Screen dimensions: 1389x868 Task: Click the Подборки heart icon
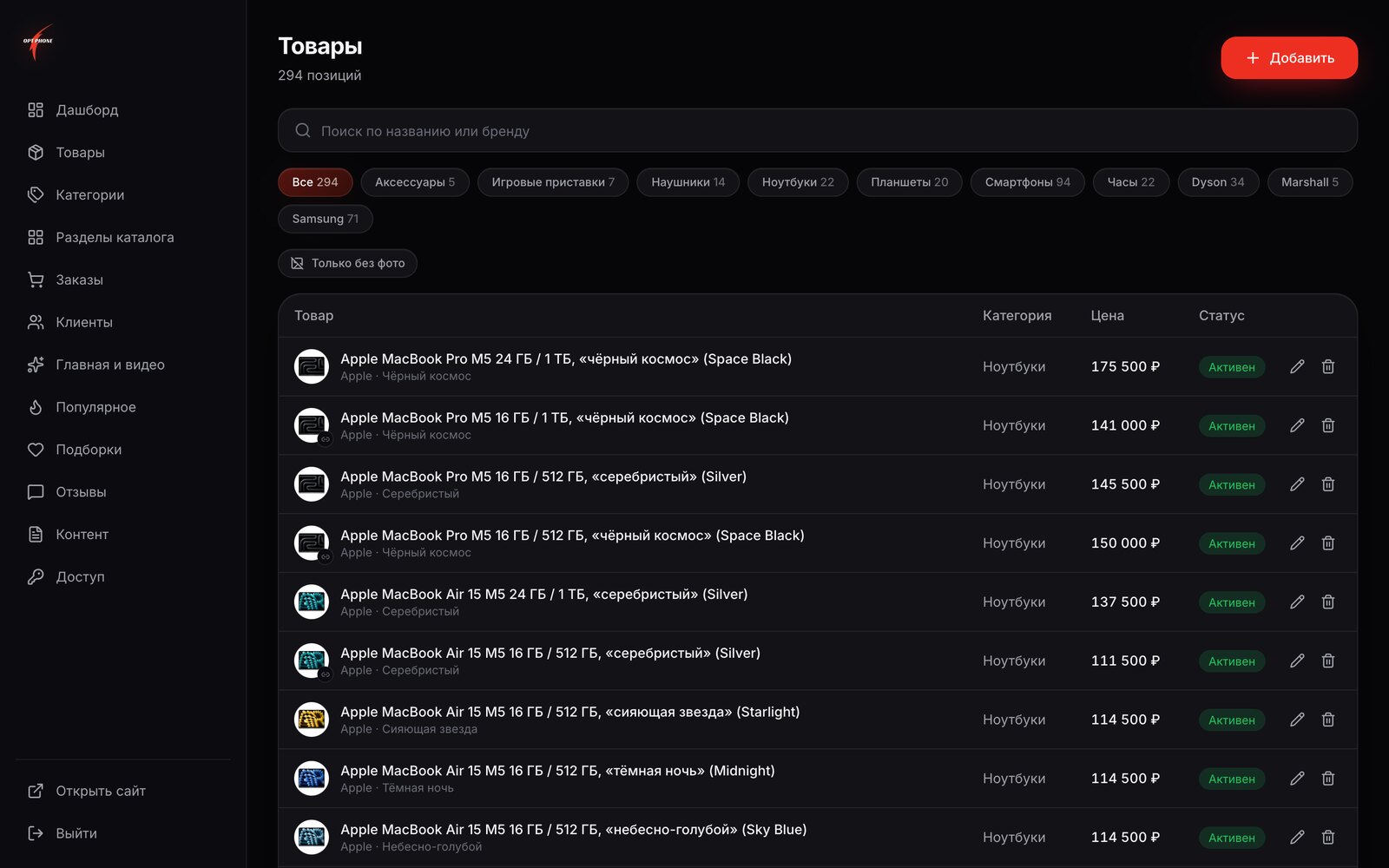click(x=36, y=450)
